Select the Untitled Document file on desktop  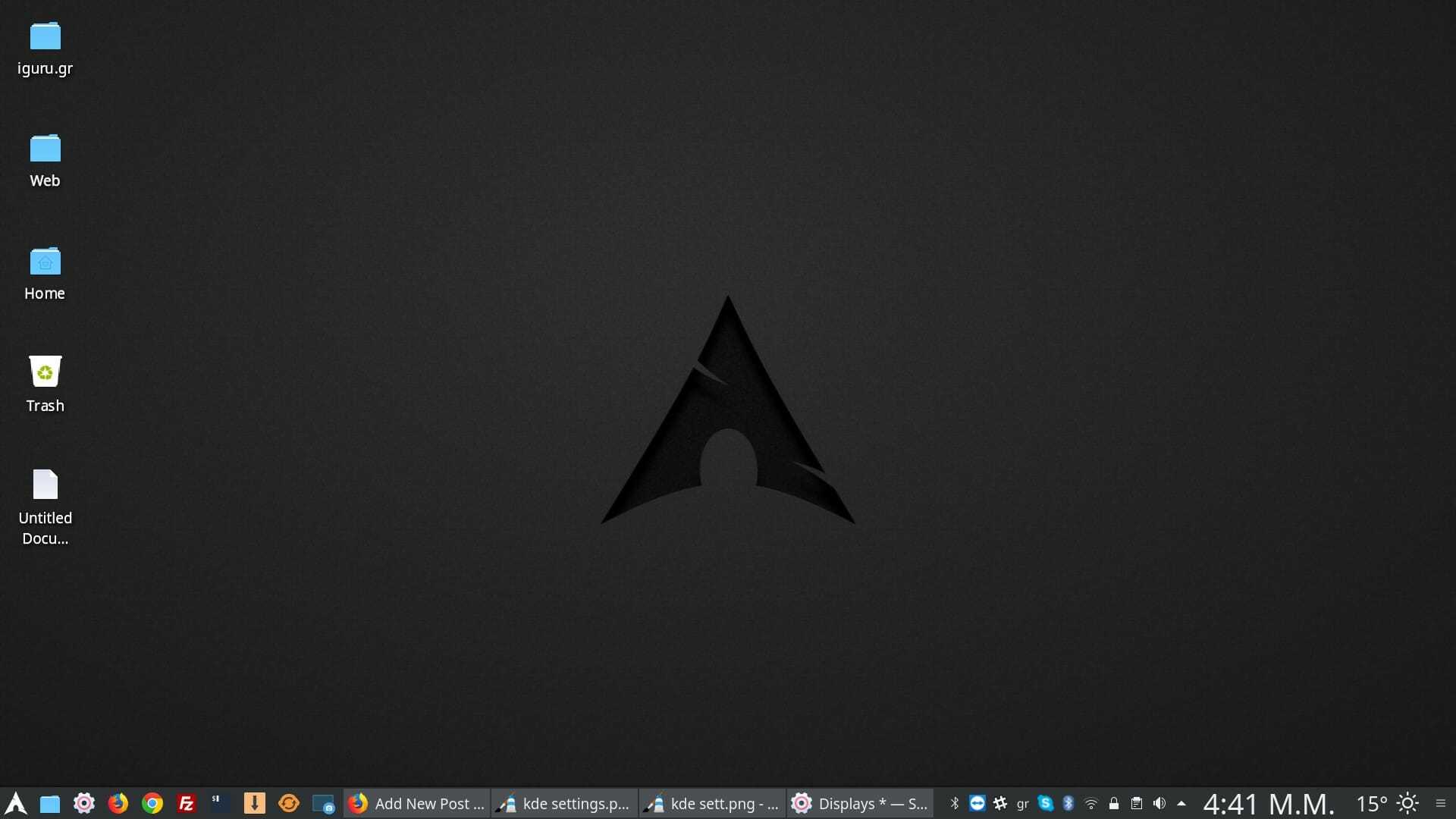(x=45, y=507)
